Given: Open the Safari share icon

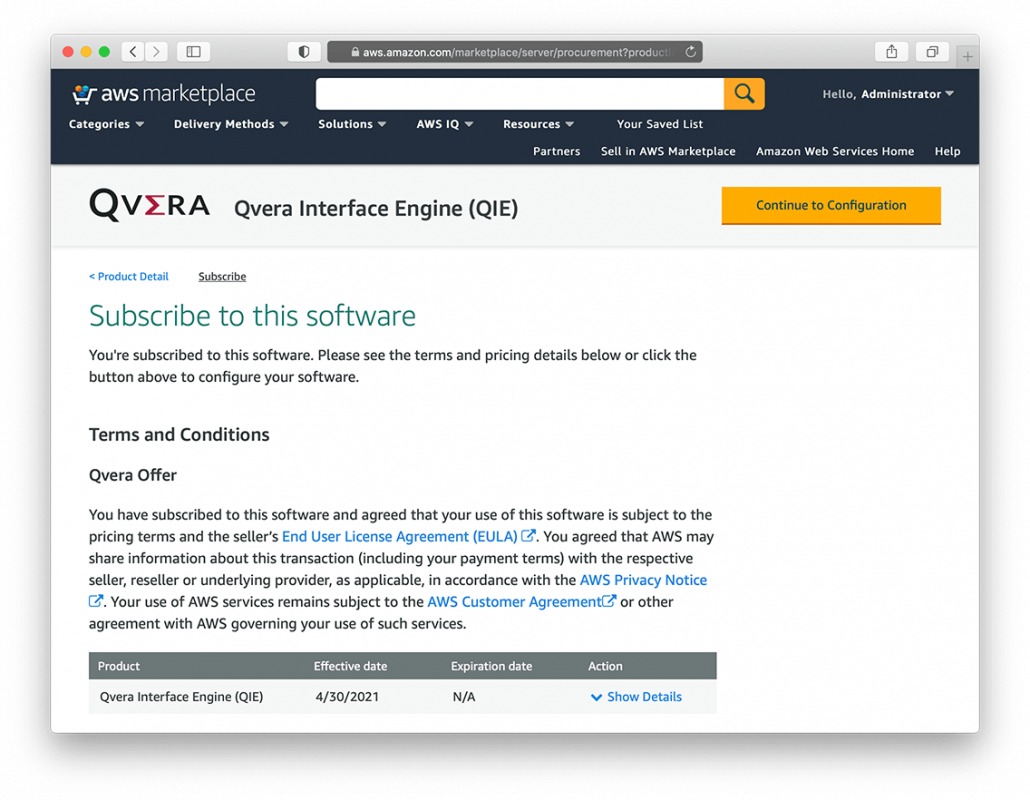Looking at the screenshot, I should point(891,51).
